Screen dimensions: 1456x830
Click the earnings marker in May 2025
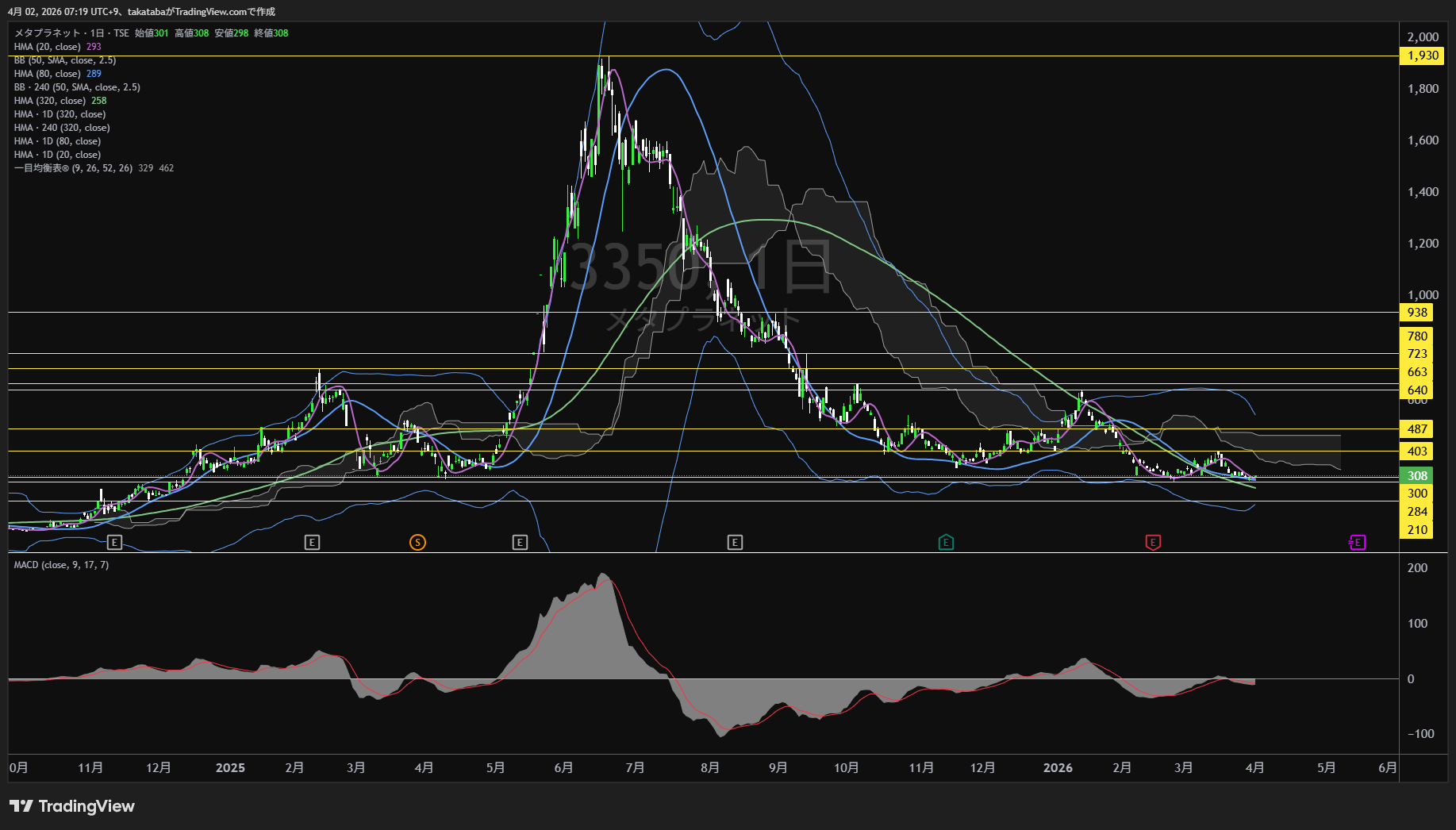[520, 543]
